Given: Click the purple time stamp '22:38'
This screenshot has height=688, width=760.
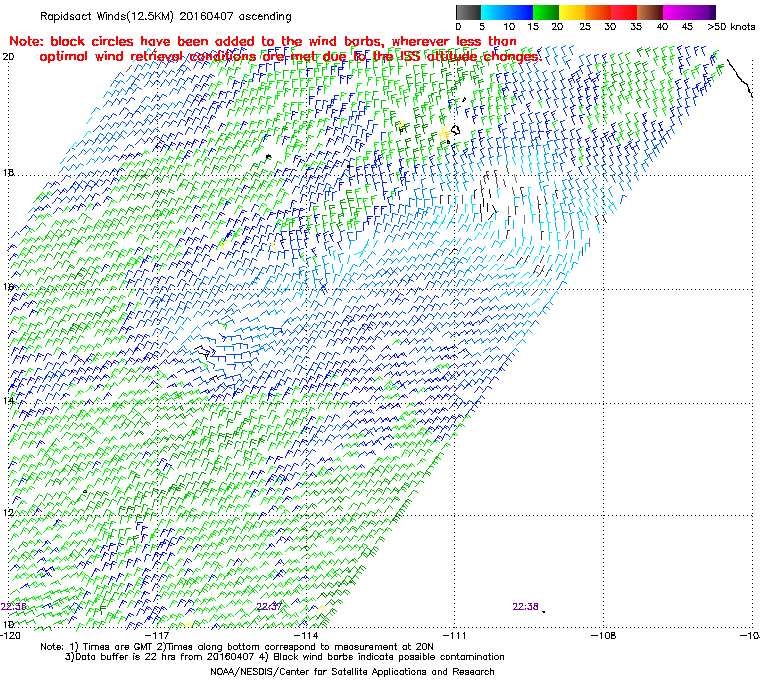Looking at the screenshot, I should coord(525,607).
